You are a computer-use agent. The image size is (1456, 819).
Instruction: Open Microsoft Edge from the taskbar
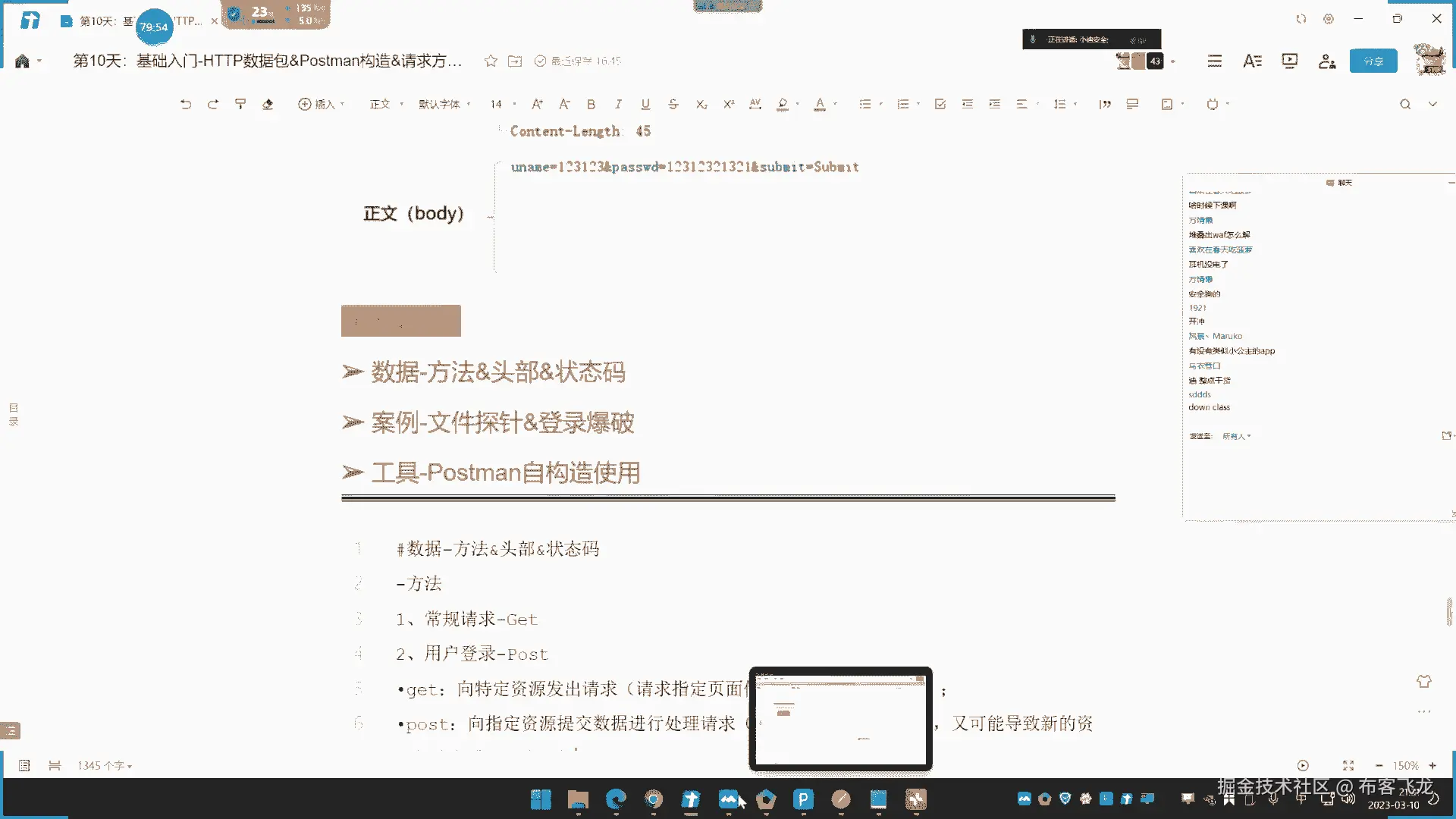click(616, 799)
